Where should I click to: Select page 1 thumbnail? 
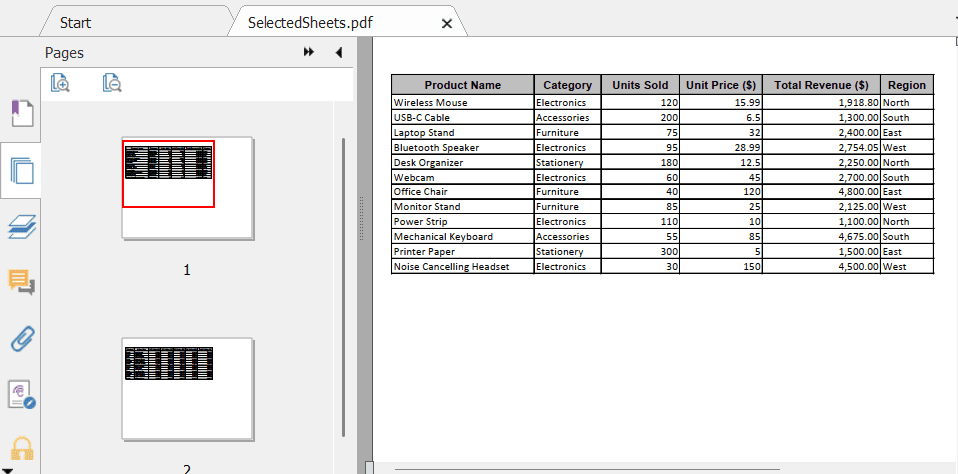coord(188,188)
